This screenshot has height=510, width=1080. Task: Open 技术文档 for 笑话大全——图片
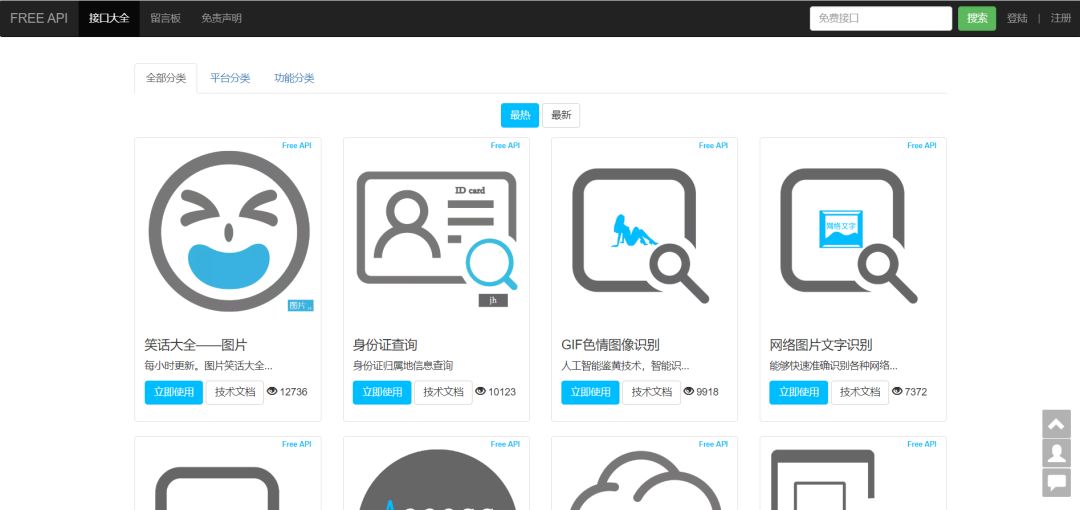[235, 392]
